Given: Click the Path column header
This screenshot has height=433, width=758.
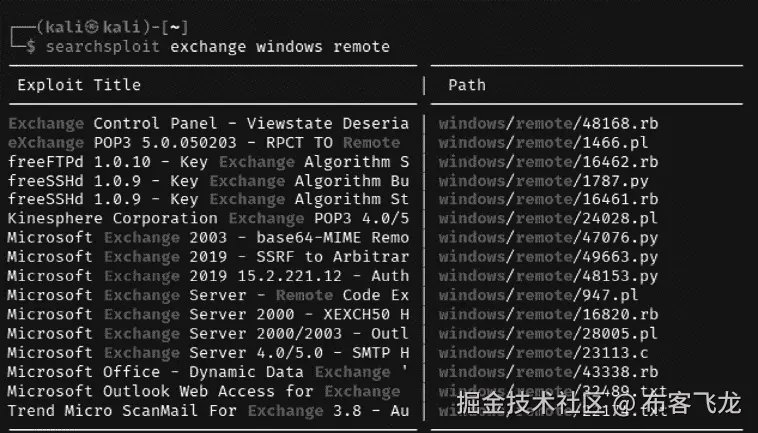Looking at the screenshot, I should [x=466, y=85].
